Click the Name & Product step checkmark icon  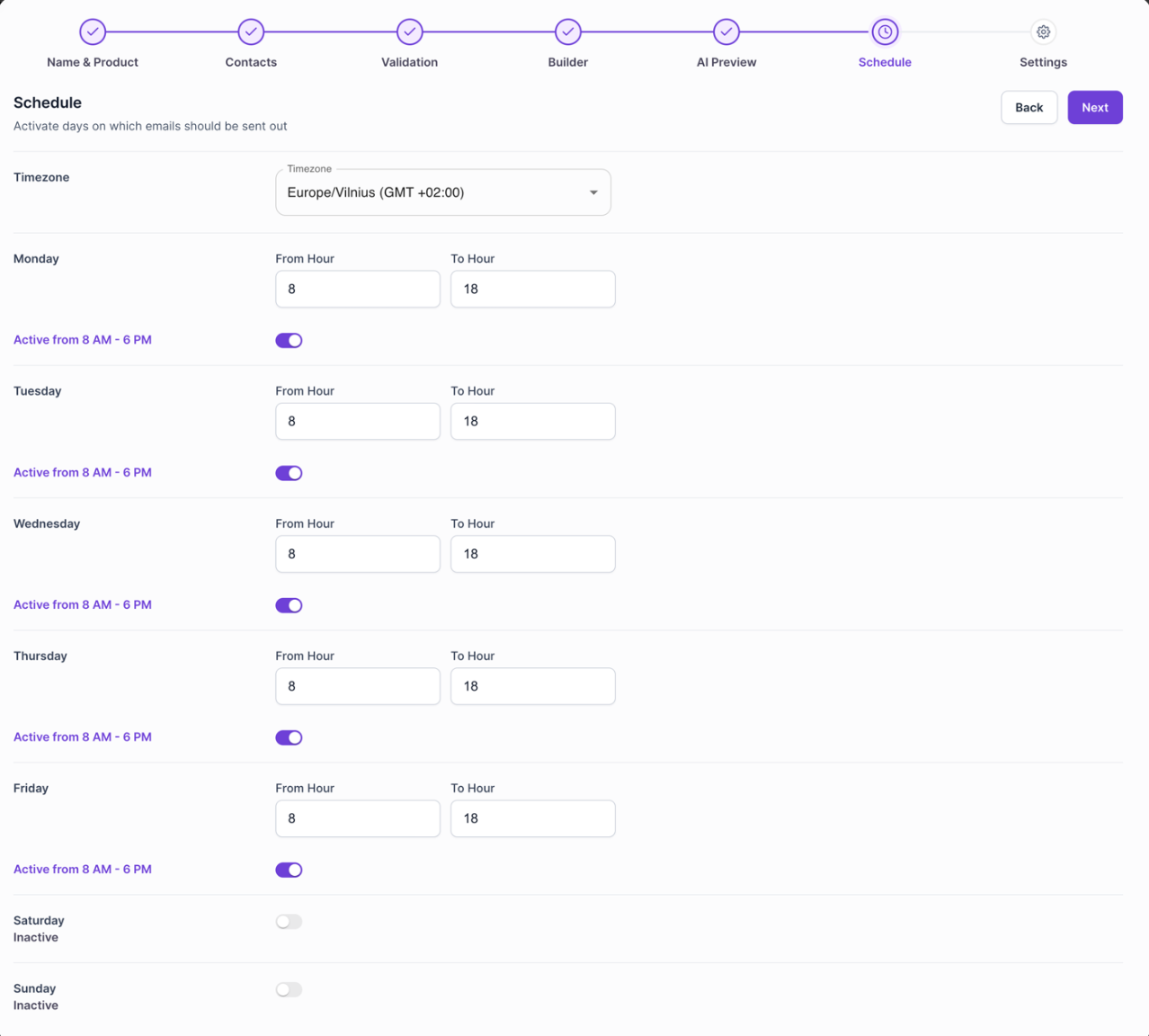click(93, 31)
